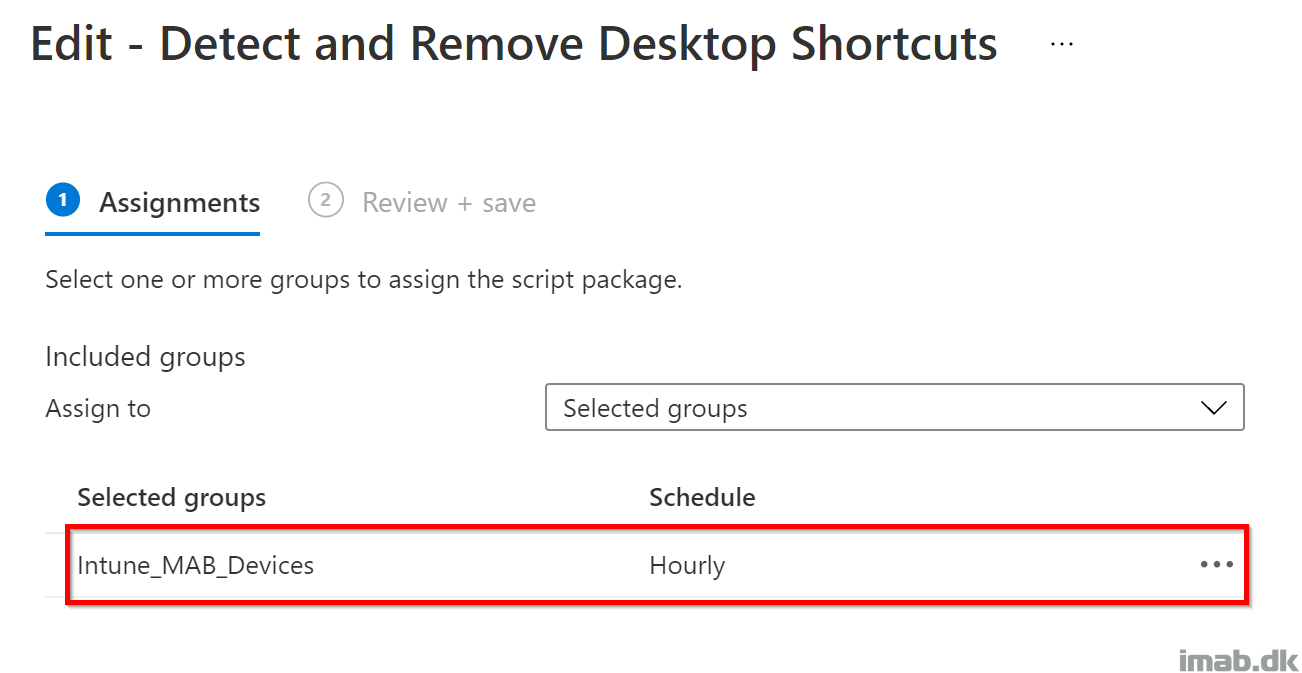Open the Intune_MAB_Devices row ellipsis menu

click(x=1216, y=565)
